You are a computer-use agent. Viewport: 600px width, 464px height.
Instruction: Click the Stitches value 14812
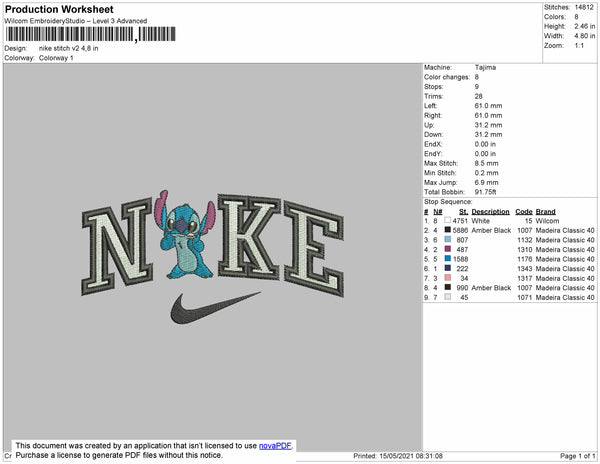click(584, 7)
